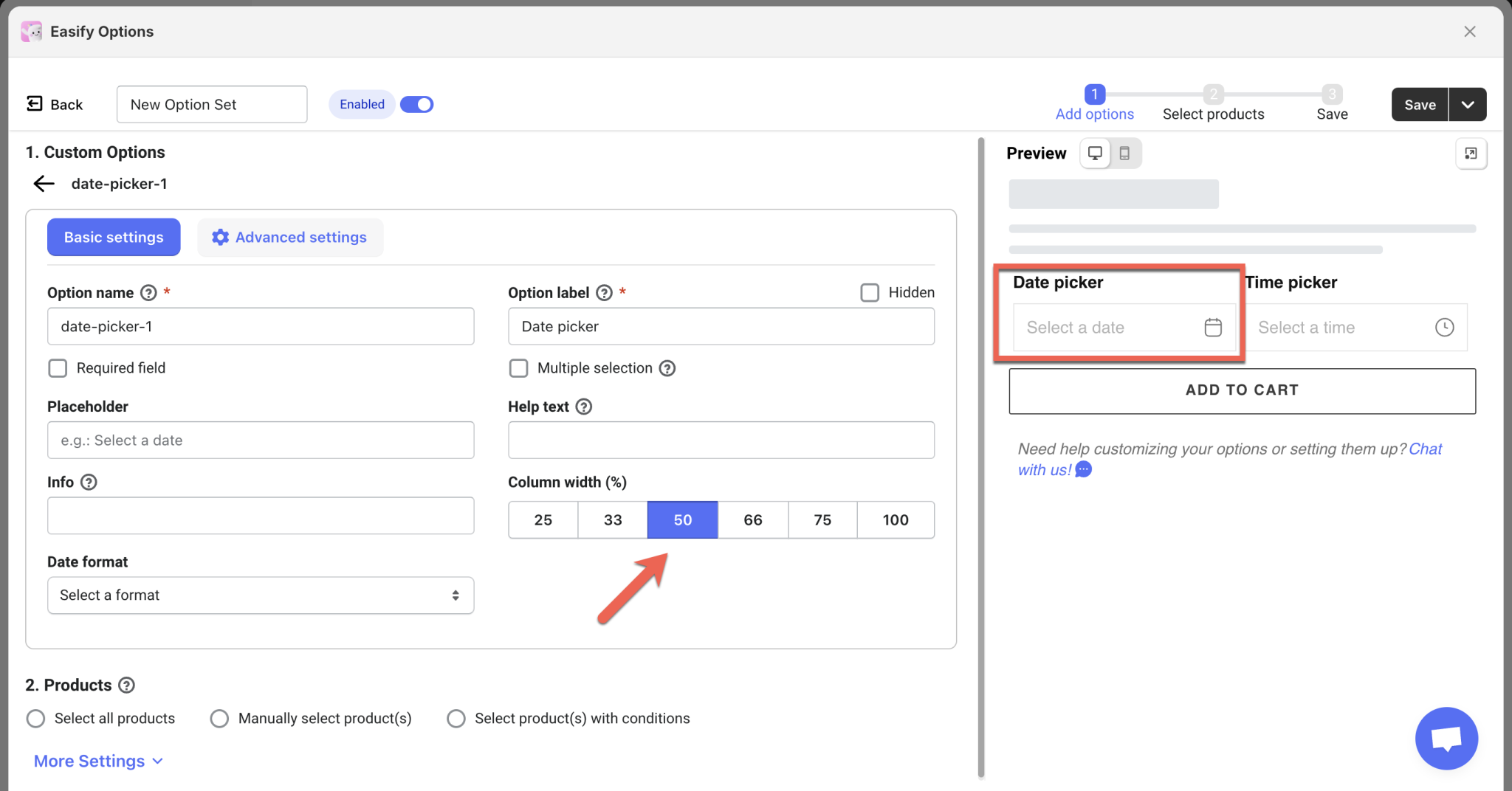Switch to Advanced settings tab
1512x791 pixels.
pyautogui.click(x=290, y=238)
